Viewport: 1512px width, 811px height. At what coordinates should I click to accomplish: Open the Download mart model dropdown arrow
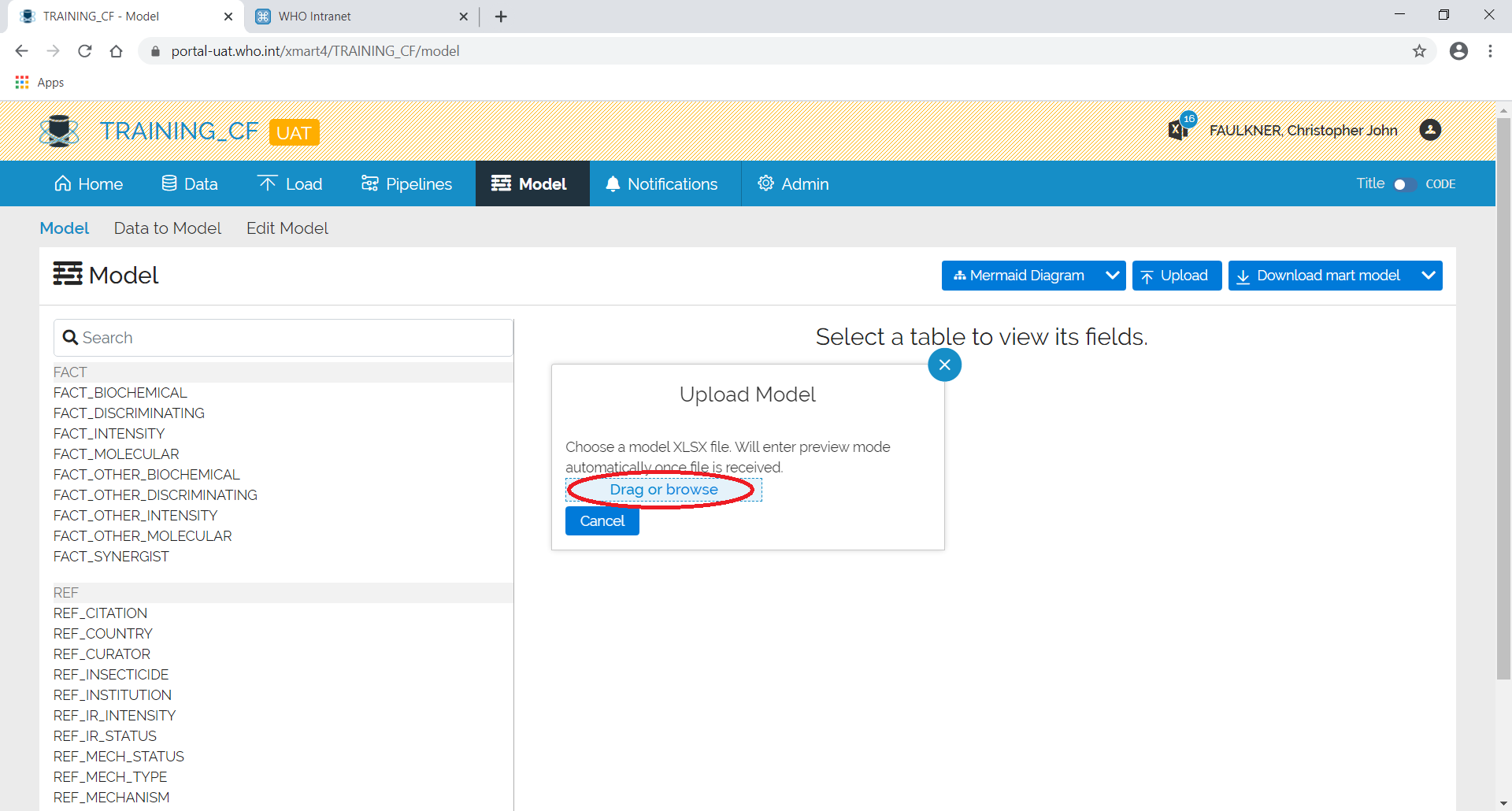click(x=1429, y=276)
